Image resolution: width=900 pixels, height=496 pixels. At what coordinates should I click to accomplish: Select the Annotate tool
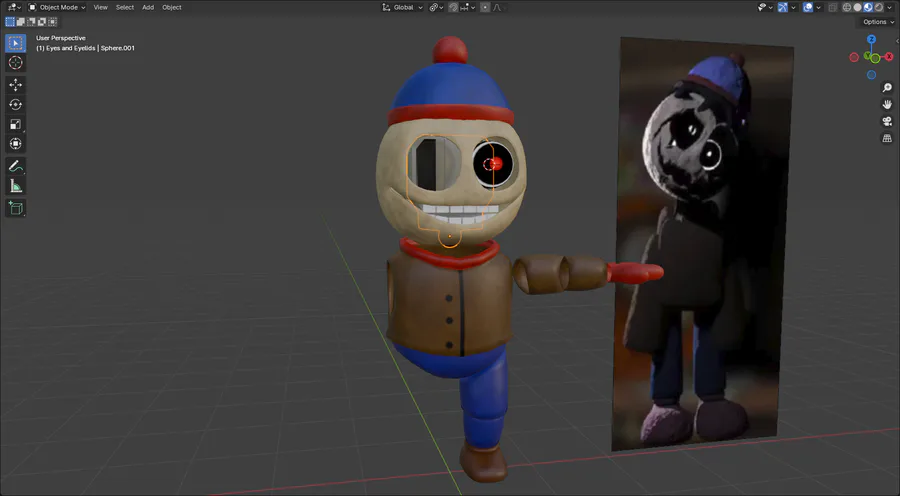[15, 166]
